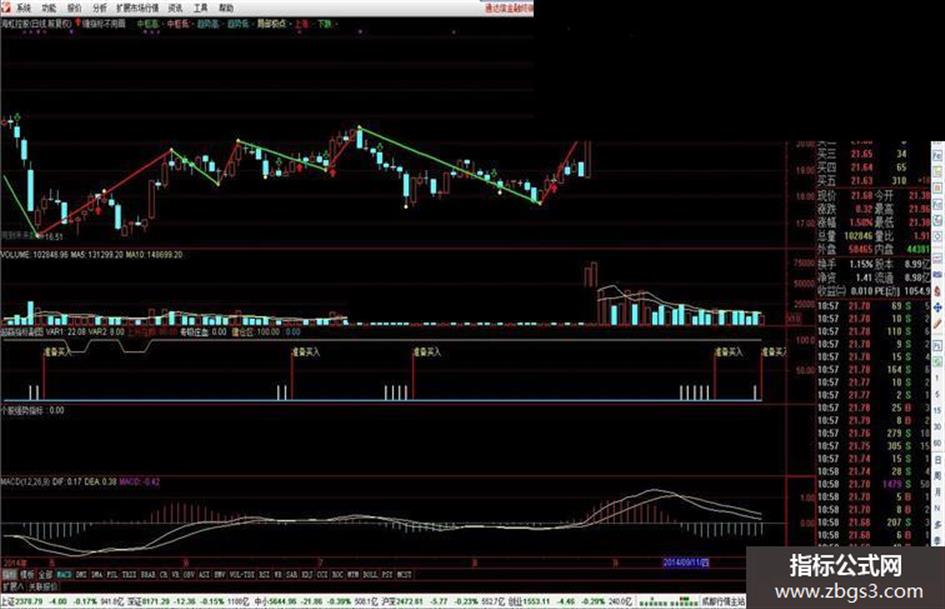Screen dimensions: 945x609
Task: Click the 2014/09/11 date marker
Action: pyautogui.click(x=686, y=563)
